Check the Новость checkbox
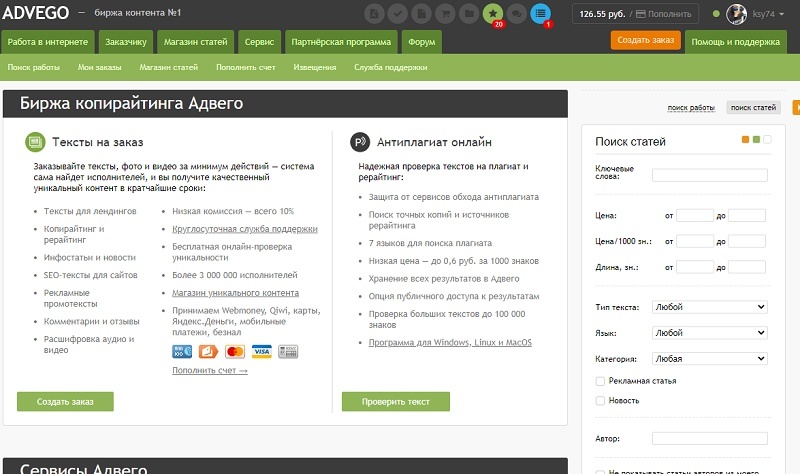Viewport: 800px width, 474px height. [x=600, y=401]
